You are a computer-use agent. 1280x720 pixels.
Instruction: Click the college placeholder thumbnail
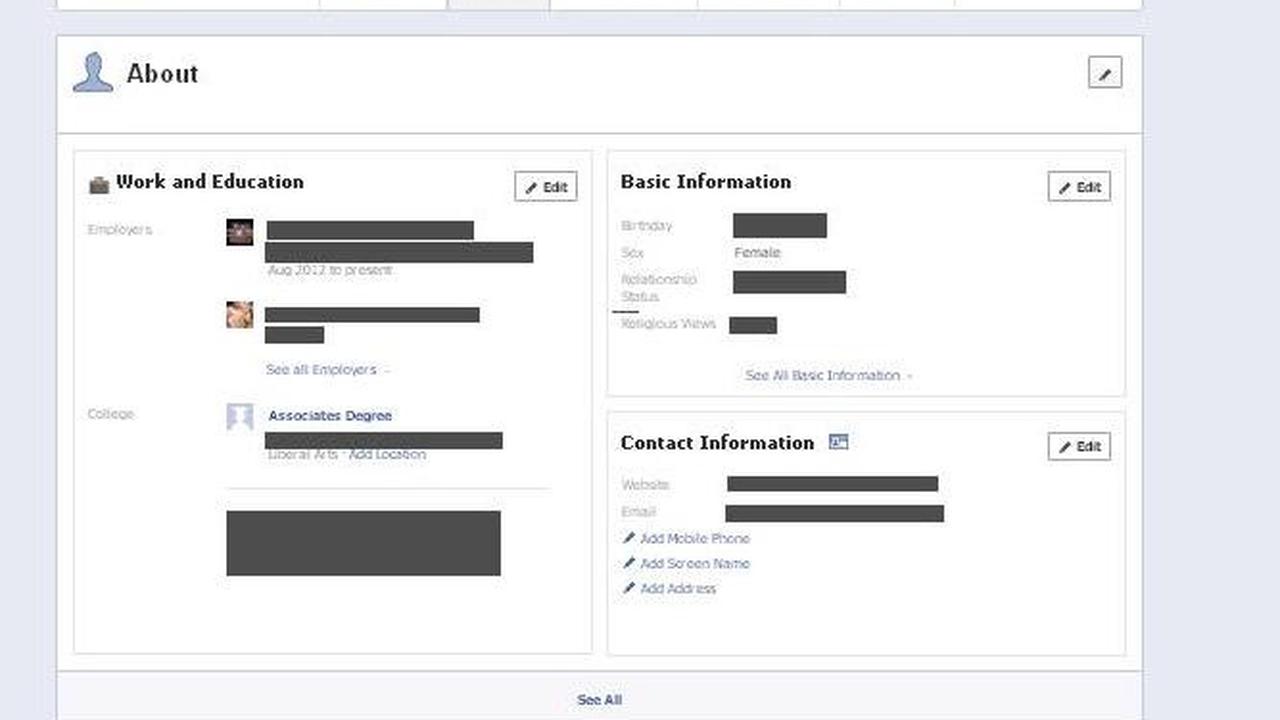[x=239, y=417]
